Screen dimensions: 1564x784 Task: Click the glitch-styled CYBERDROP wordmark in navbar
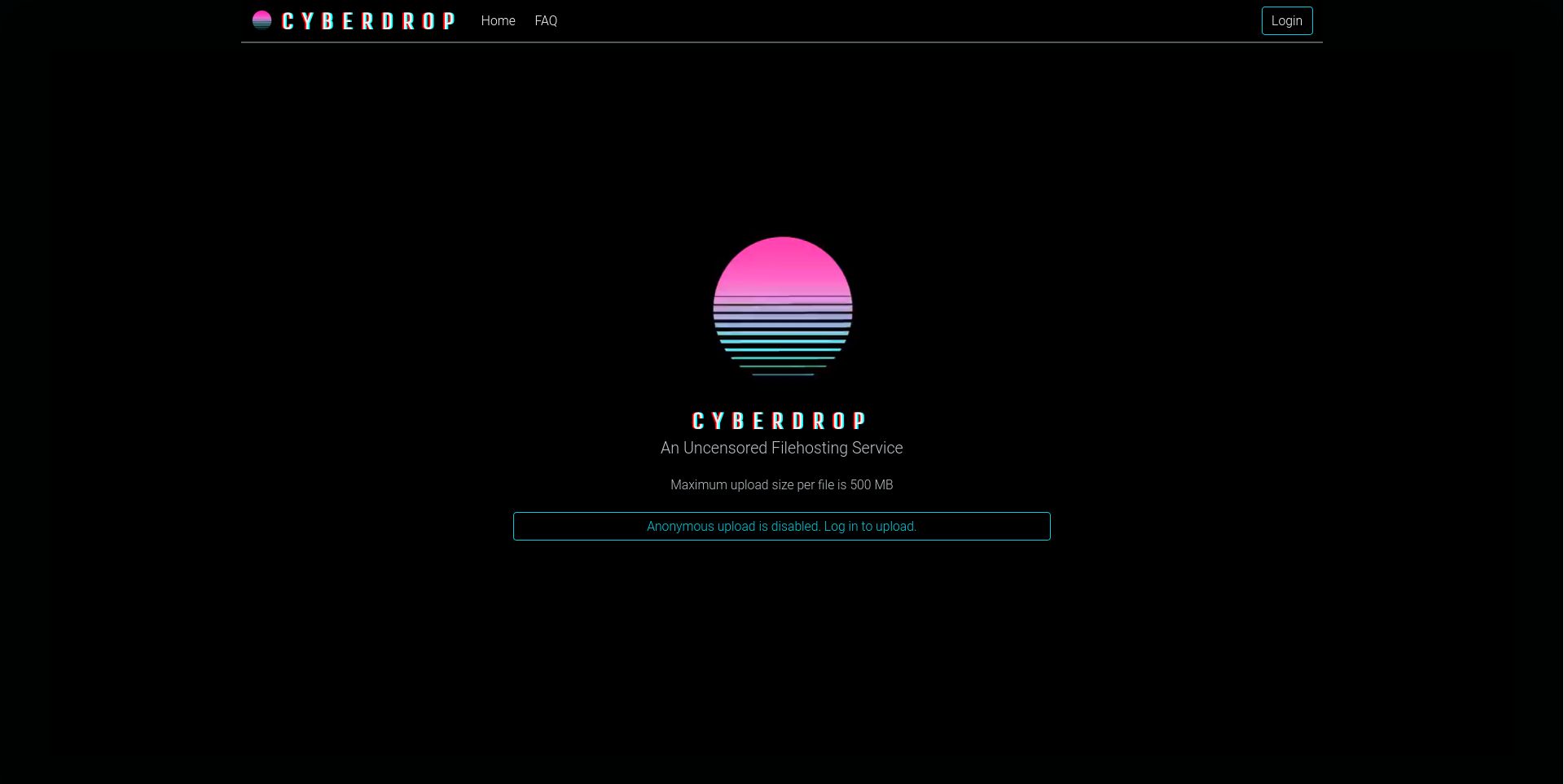click(x=367, y=21)
